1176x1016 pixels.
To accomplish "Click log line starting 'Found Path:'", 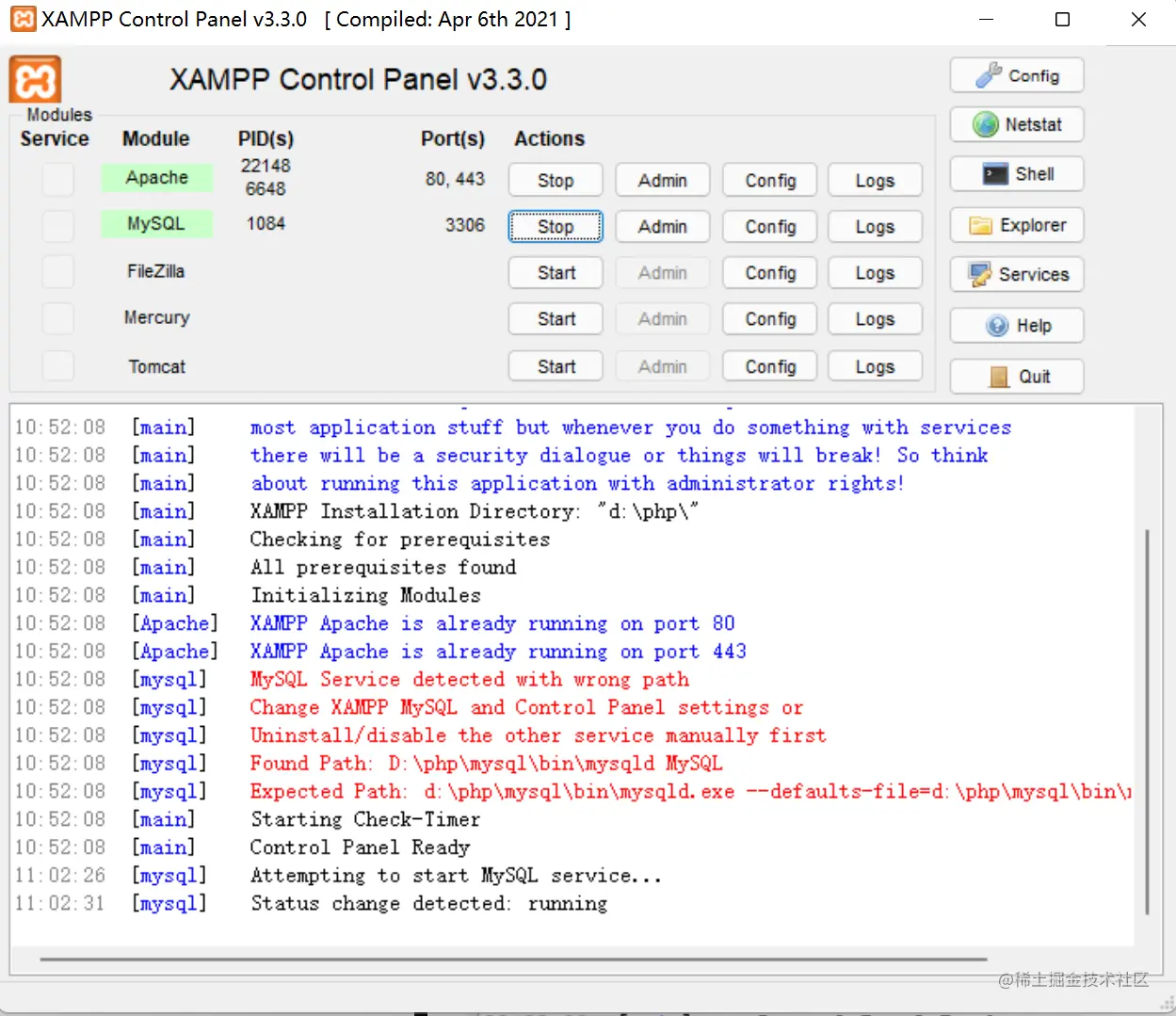I will tap(486, 763).
